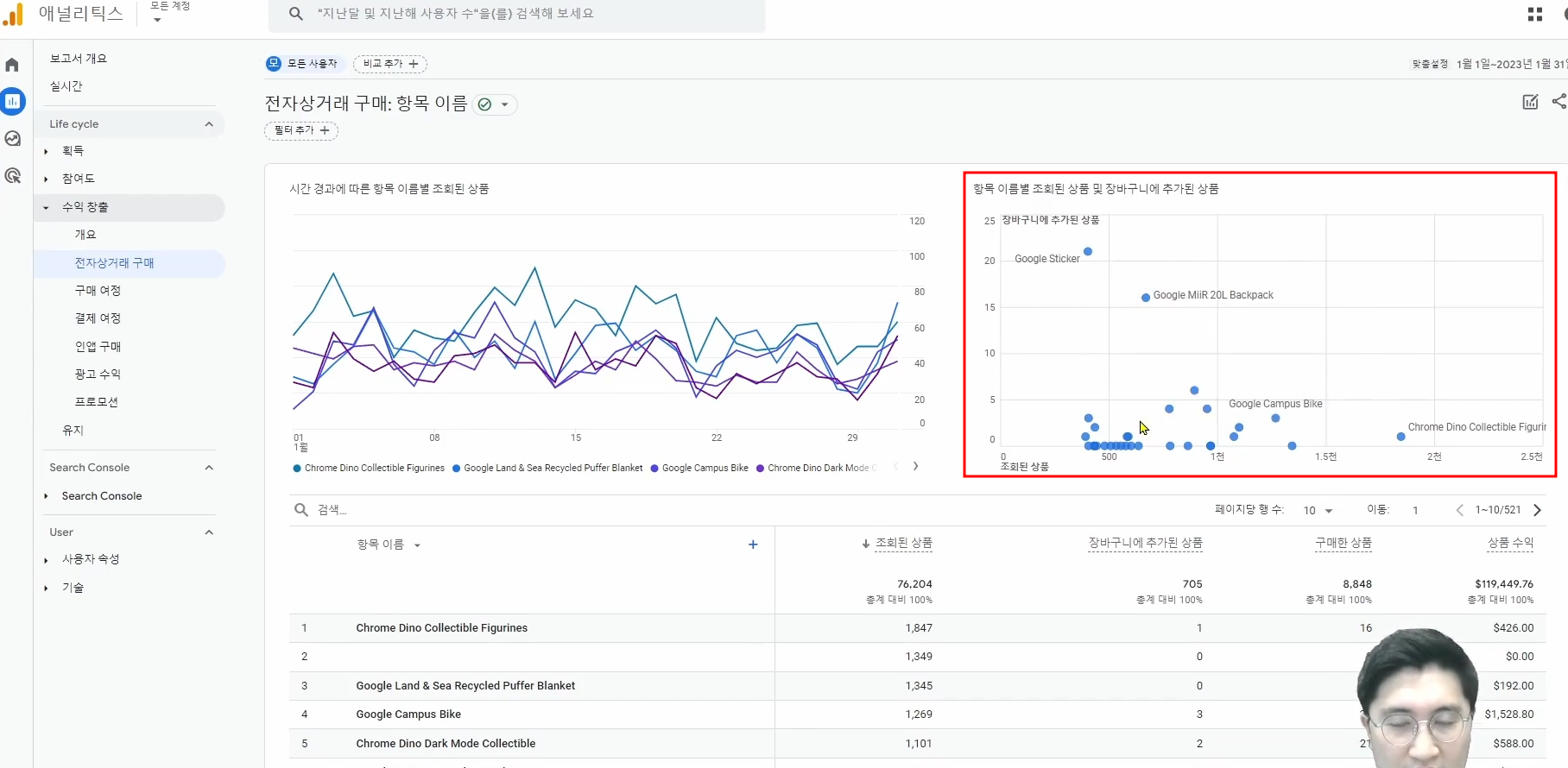Click the customize report edit icon
Viewport: 1568px width, 768px height.
point(1530,102)
